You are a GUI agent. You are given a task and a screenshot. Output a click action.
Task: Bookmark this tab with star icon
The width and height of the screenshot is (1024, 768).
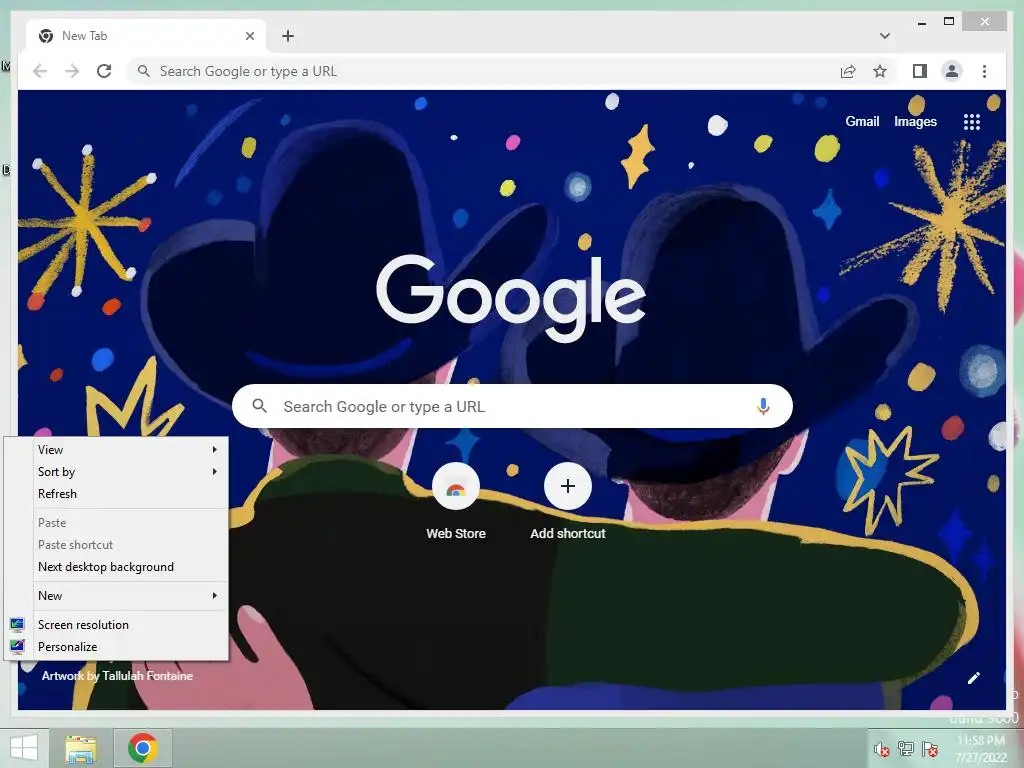tap(880, 71)
